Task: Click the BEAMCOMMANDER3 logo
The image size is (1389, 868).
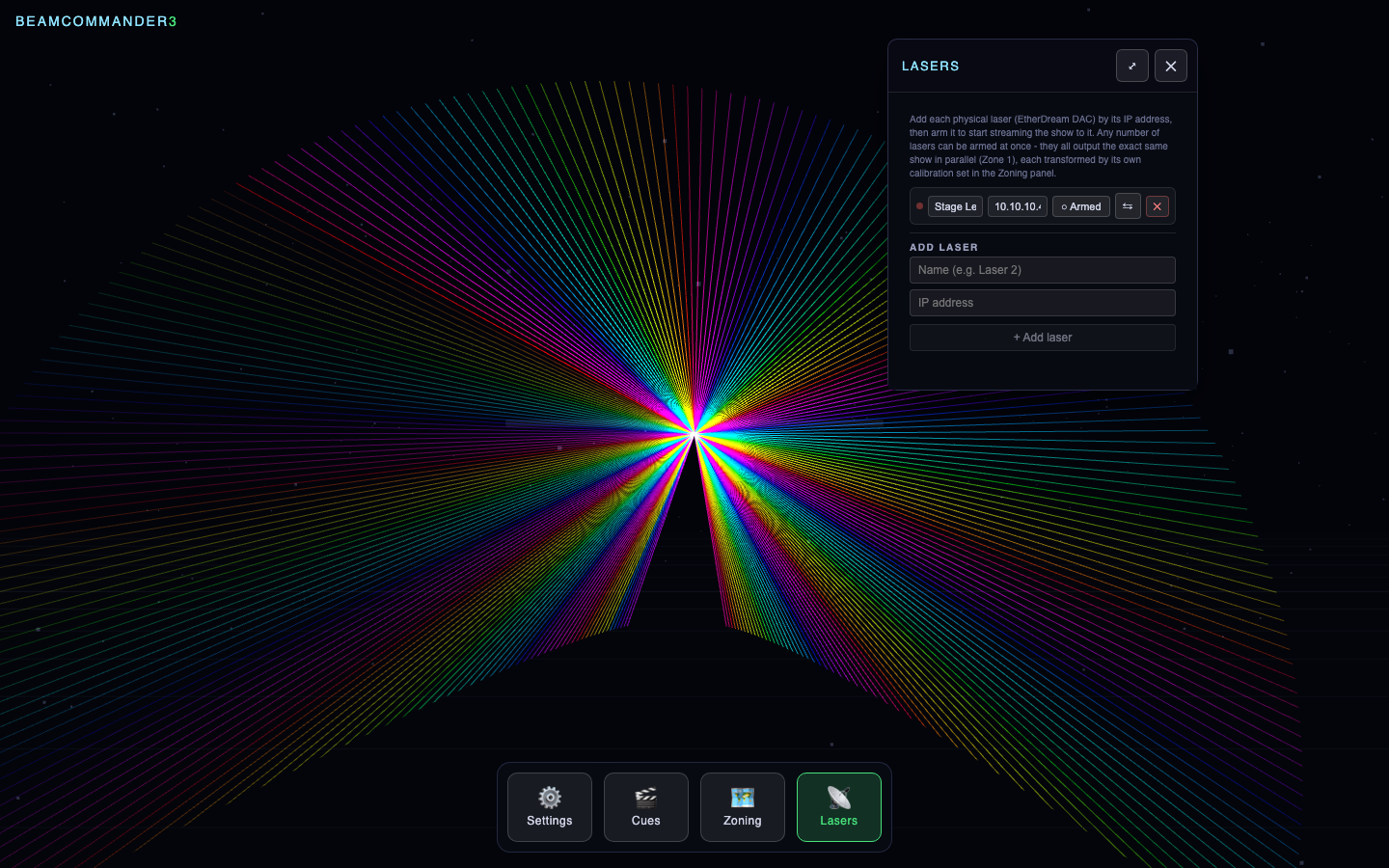Action: (96, 21)
